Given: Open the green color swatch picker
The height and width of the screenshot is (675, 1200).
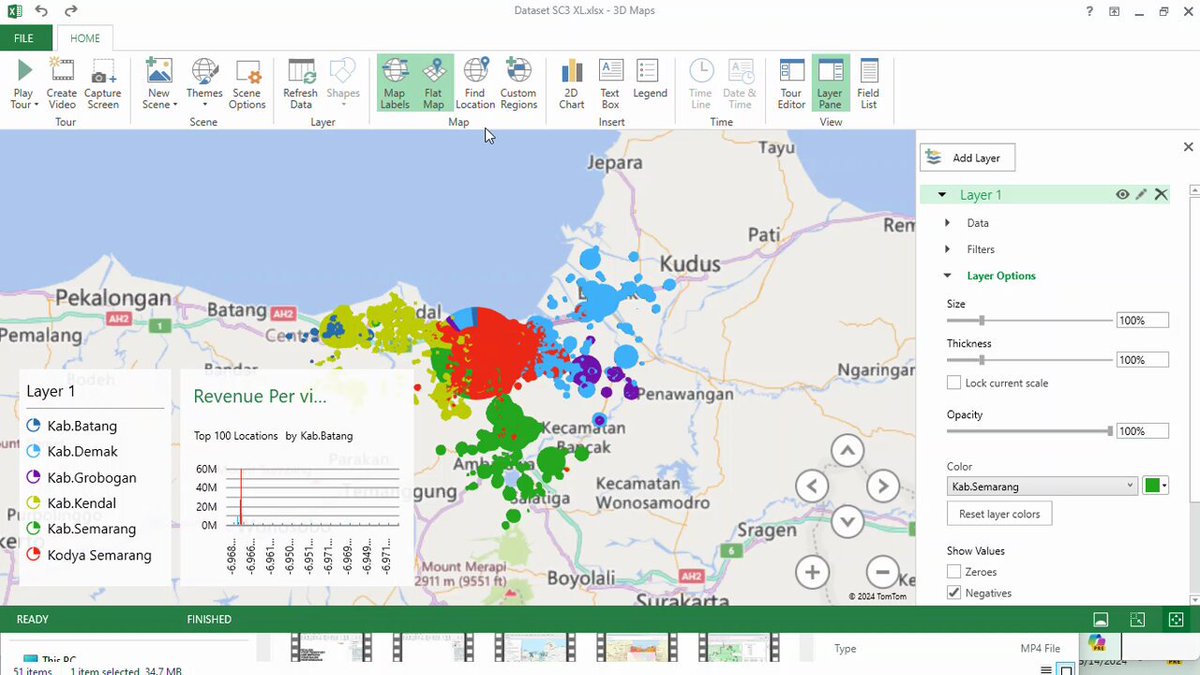Looking at the screenshot, I should [1157, 486].
